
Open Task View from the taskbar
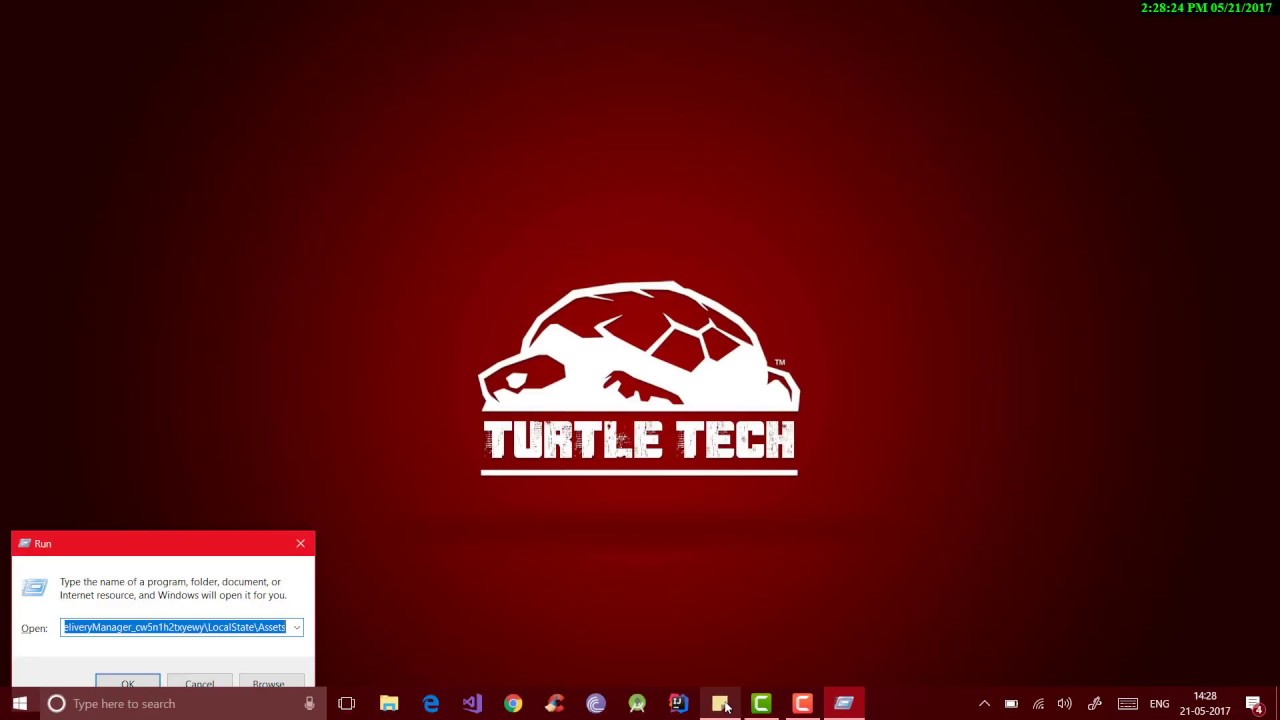coord(347,704)
